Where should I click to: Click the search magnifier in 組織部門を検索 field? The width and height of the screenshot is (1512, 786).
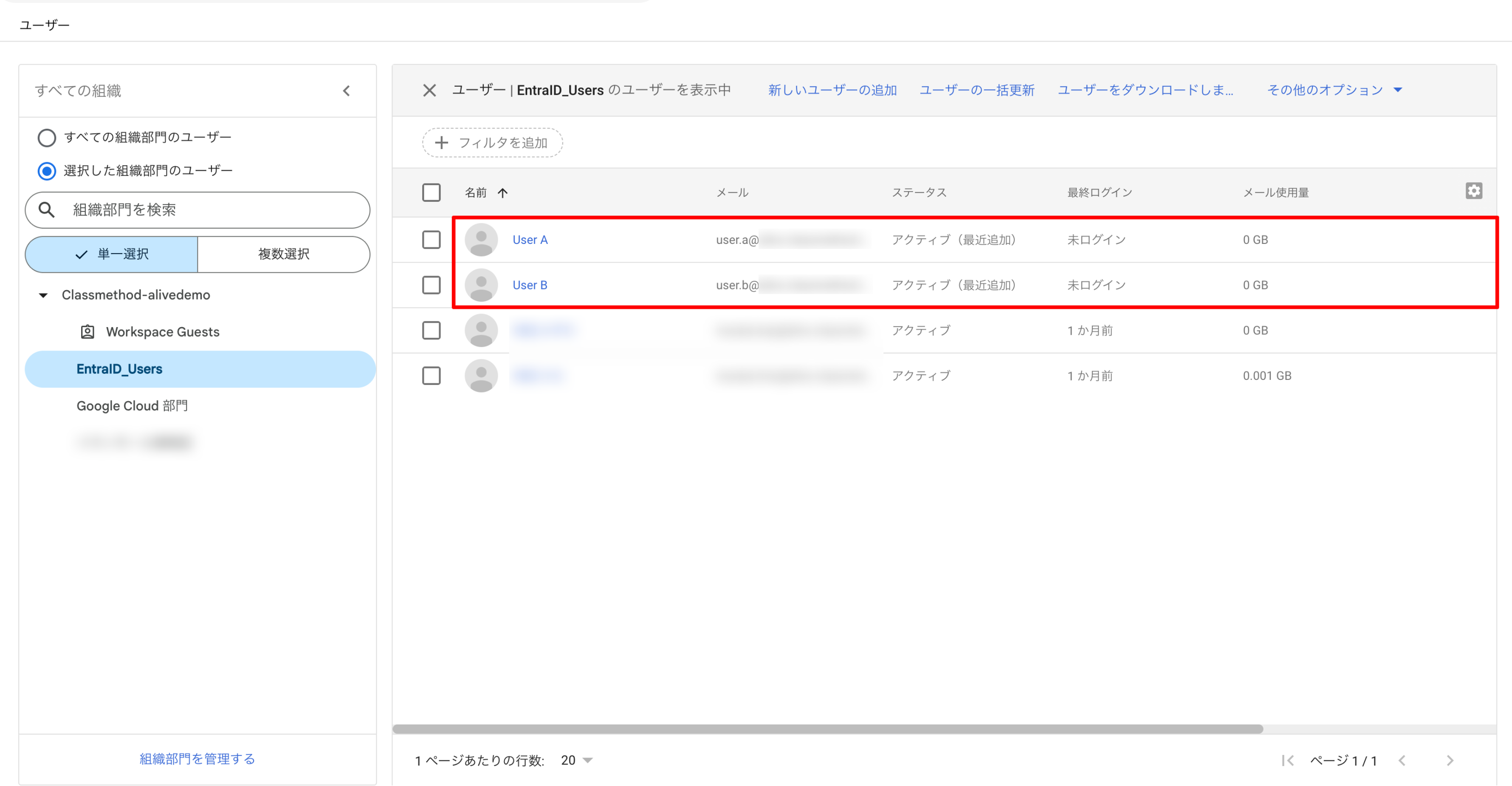pyautogui.click(x=48, y=209)
